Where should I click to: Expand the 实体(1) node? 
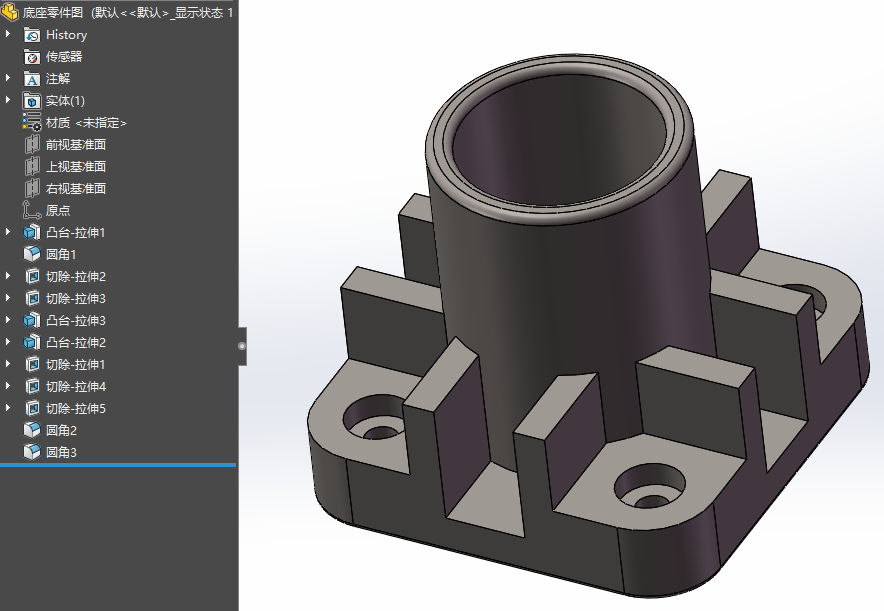(x=8, y=100)
